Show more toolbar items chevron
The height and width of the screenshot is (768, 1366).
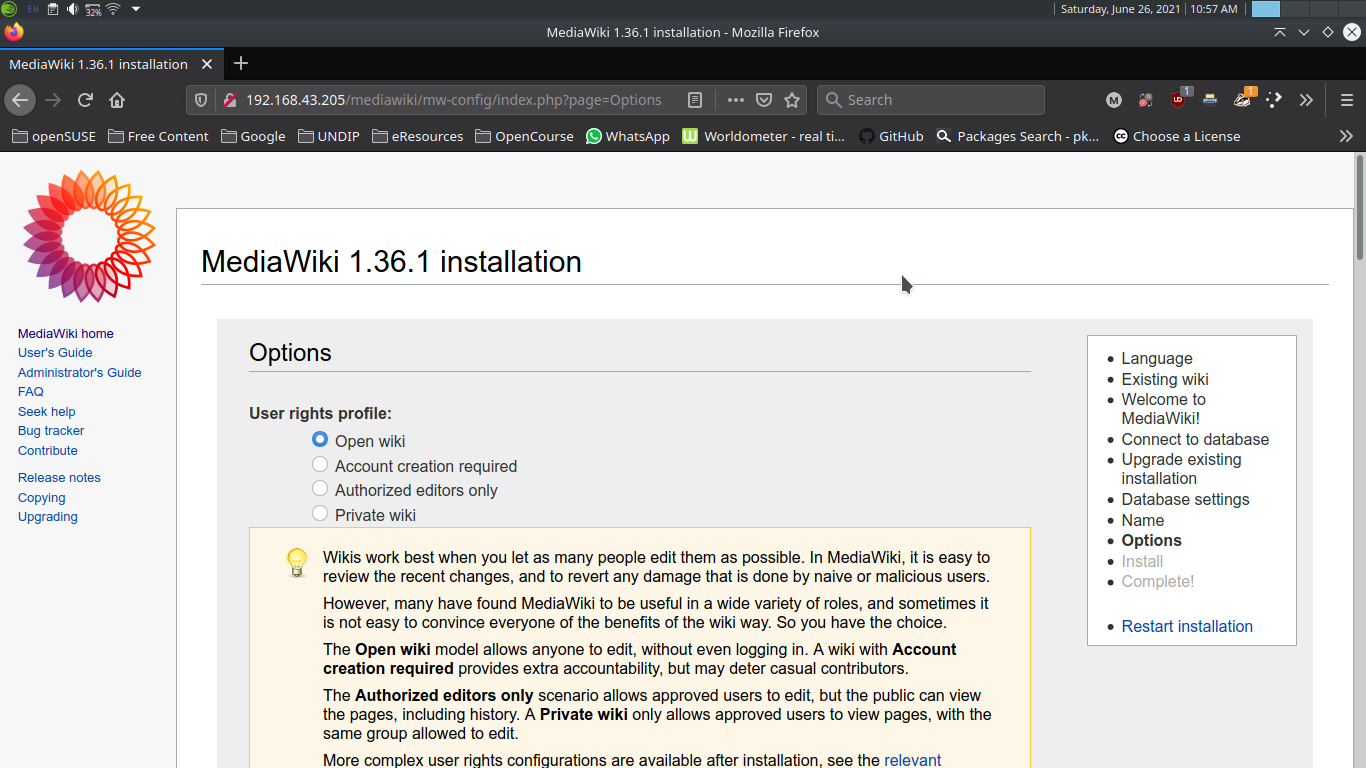click(x=1306, y=100)
